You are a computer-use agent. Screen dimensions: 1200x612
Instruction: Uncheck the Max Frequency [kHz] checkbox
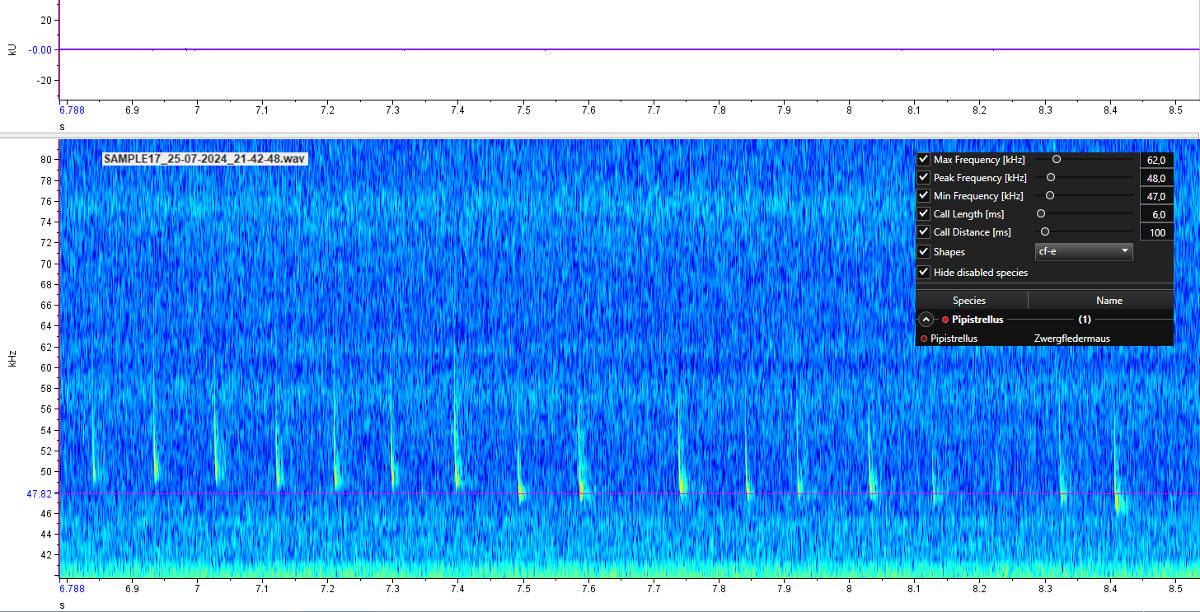pyautogui.click(x=924, y=159)
